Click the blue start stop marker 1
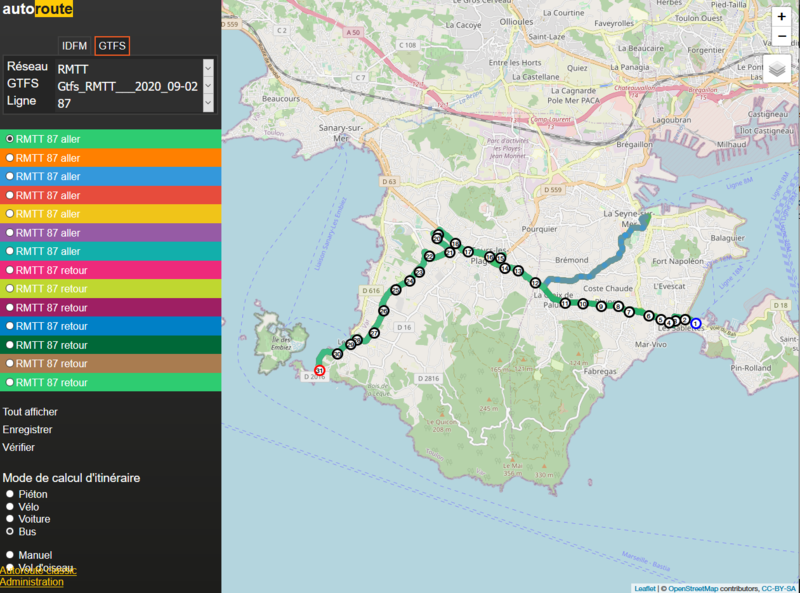Image resolution: width=800 pixels, height=593 pixels. tap(696, 323)
